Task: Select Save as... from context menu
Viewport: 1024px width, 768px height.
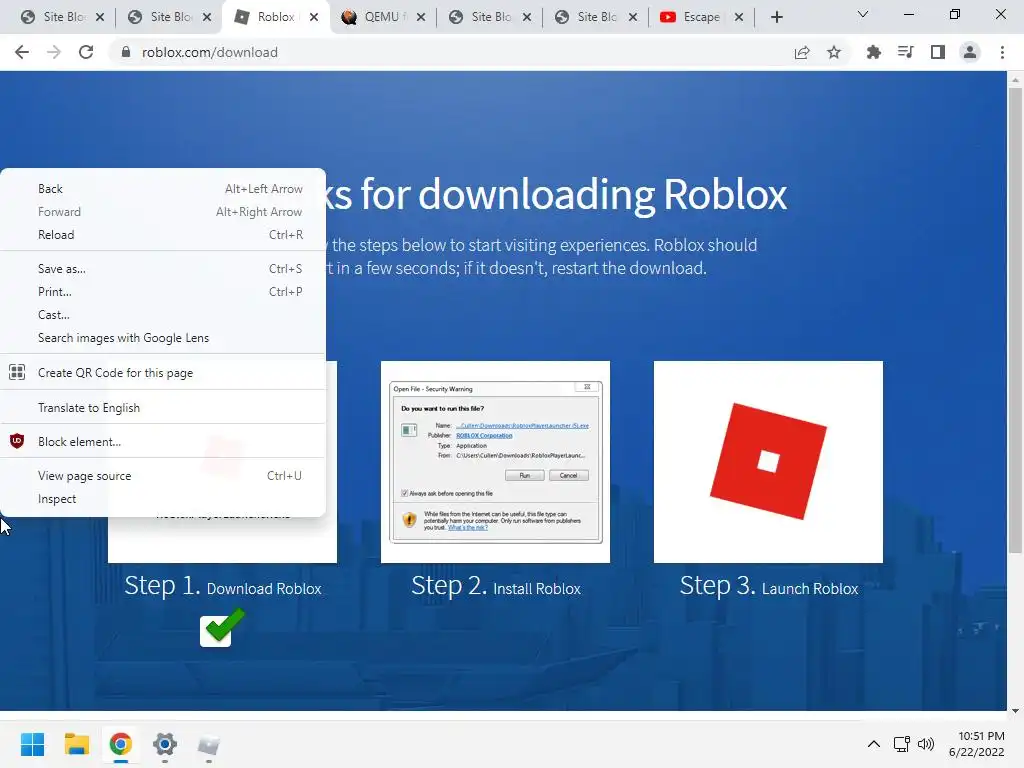Action: [163, 268]
